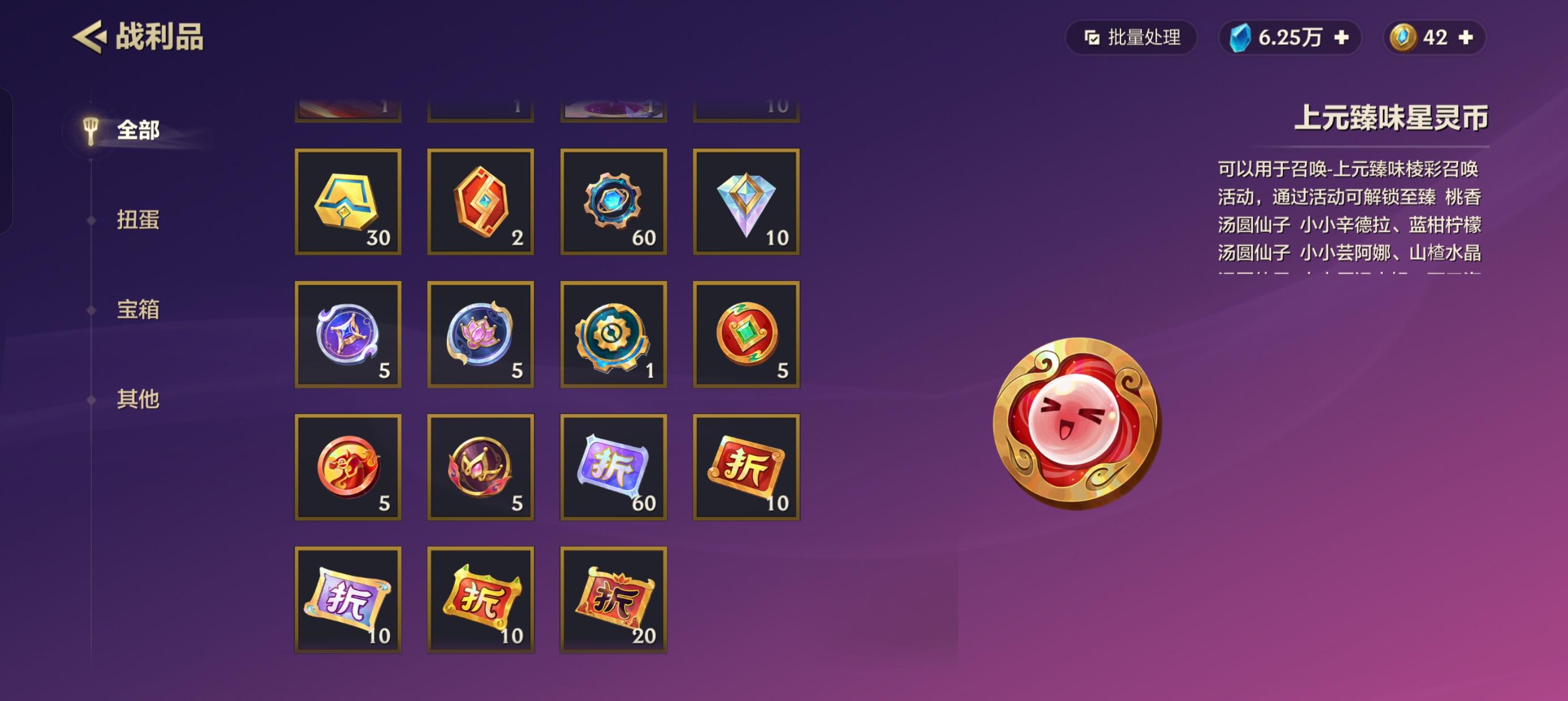Click the large 上元臻味星灵币 coin image
Image resolution: width=1568 pixels, height=701 pixels.
[x=1077, y=423]
